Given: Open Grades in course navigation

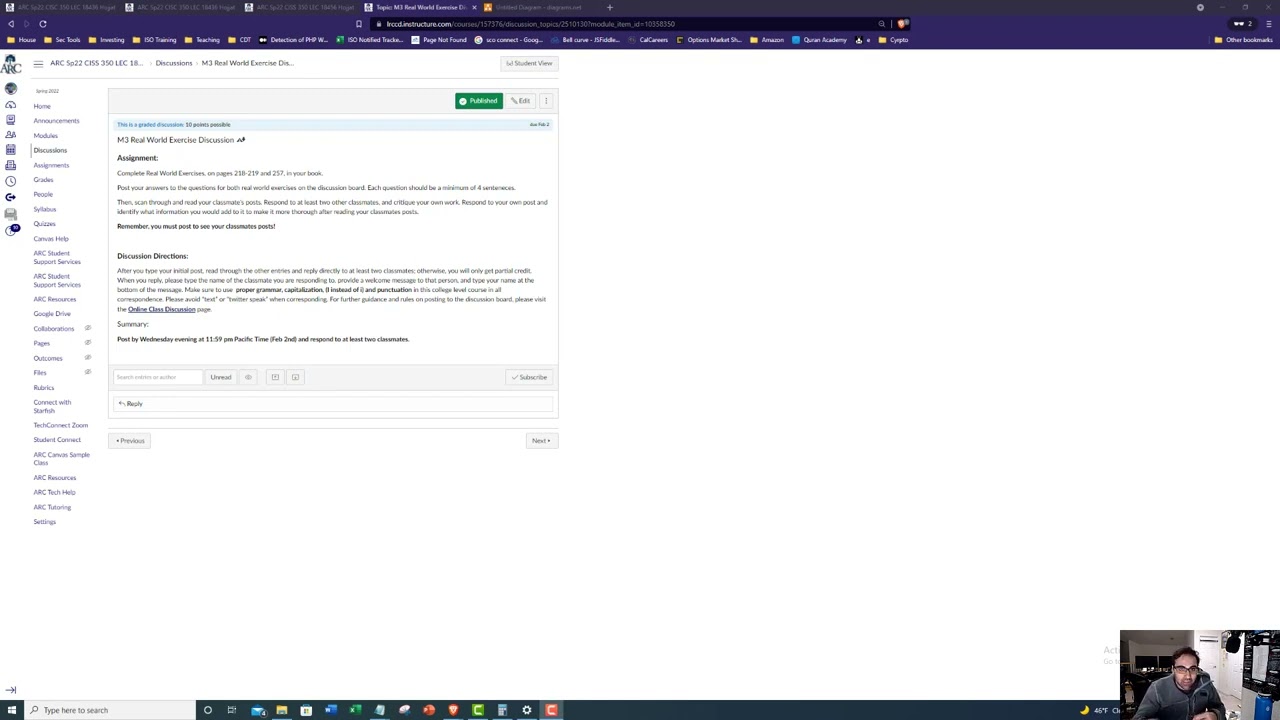Looking at the screenshot, I should pos(43,180).
